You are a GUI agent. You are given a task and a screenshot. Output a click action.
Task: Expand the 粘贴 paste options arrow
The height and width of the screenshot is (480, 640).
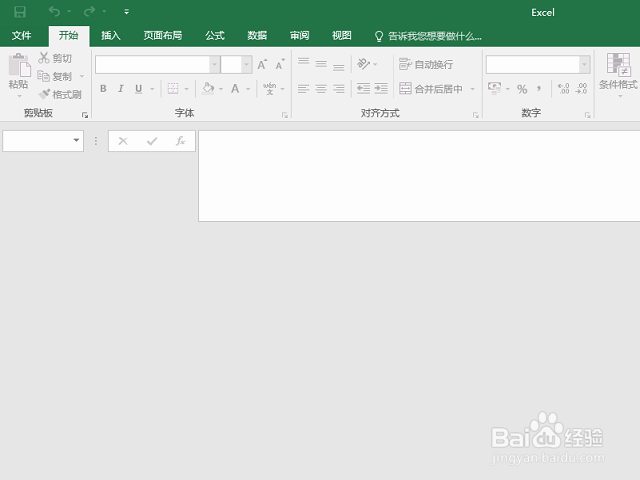coord(19,96)
